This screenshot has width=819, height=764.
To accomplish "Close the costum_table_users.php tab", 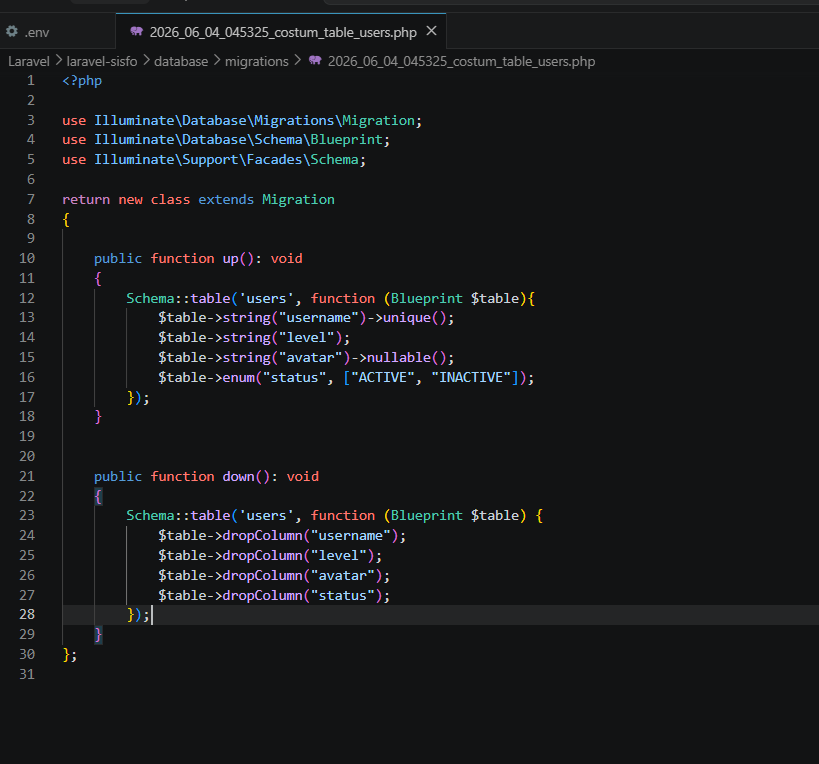I will (x=431, y=31).
